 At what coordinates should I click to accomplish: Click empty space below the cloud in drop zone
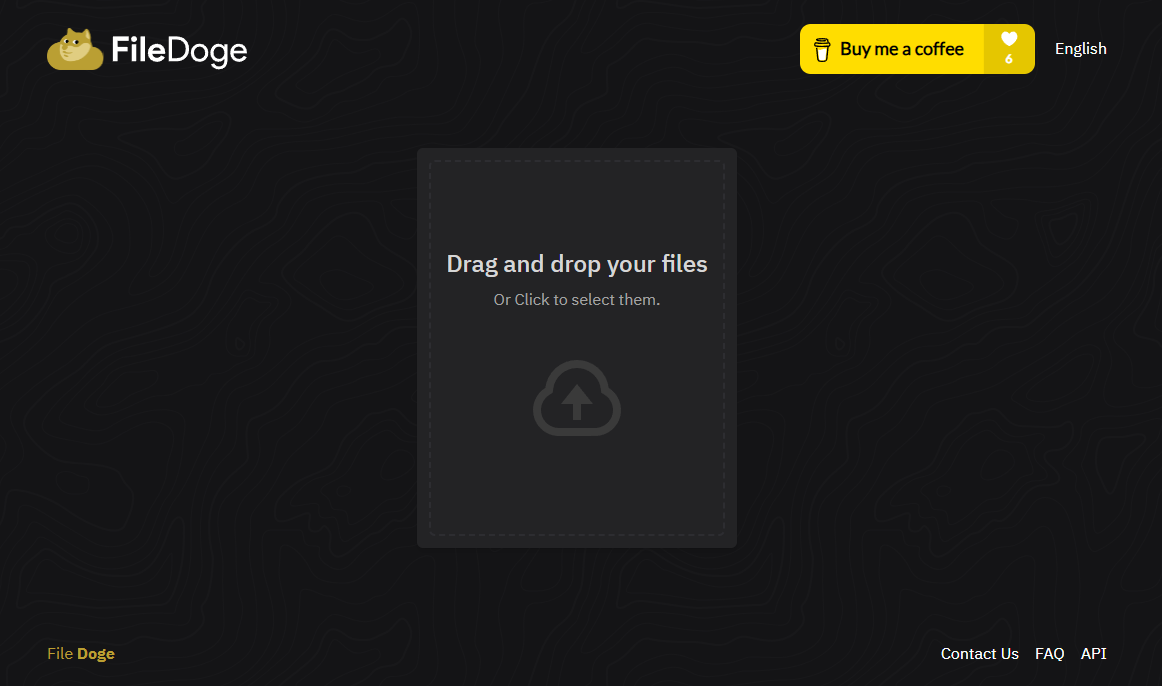point(577,487)
